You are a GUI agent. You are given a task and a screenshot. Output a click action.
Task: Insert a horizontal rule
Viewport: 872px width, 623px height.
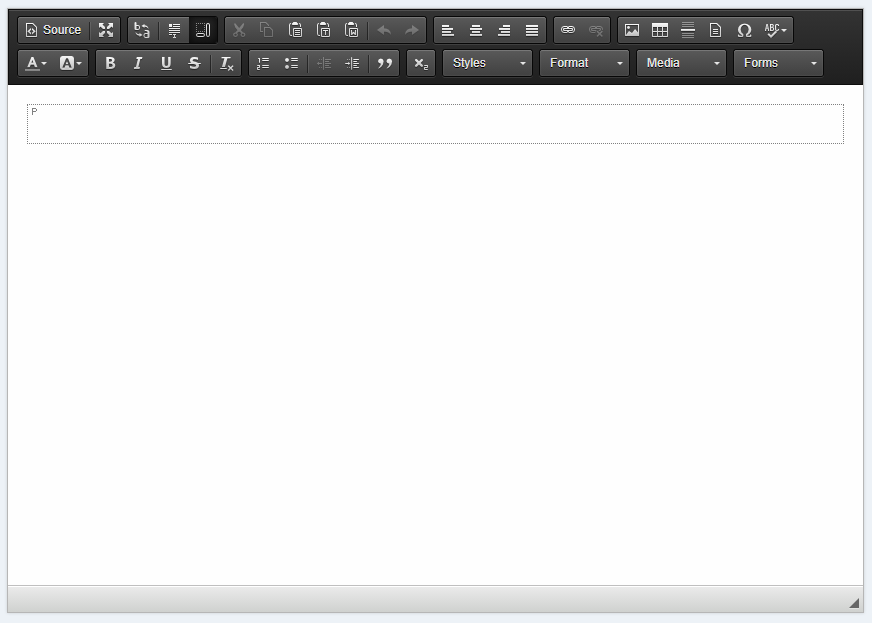[x=687, y=29]
